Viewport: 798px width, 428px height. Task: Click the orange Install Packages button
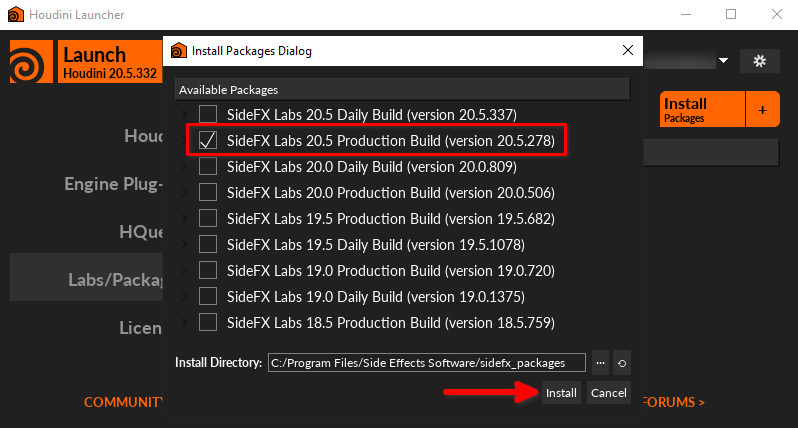(702, 109)
